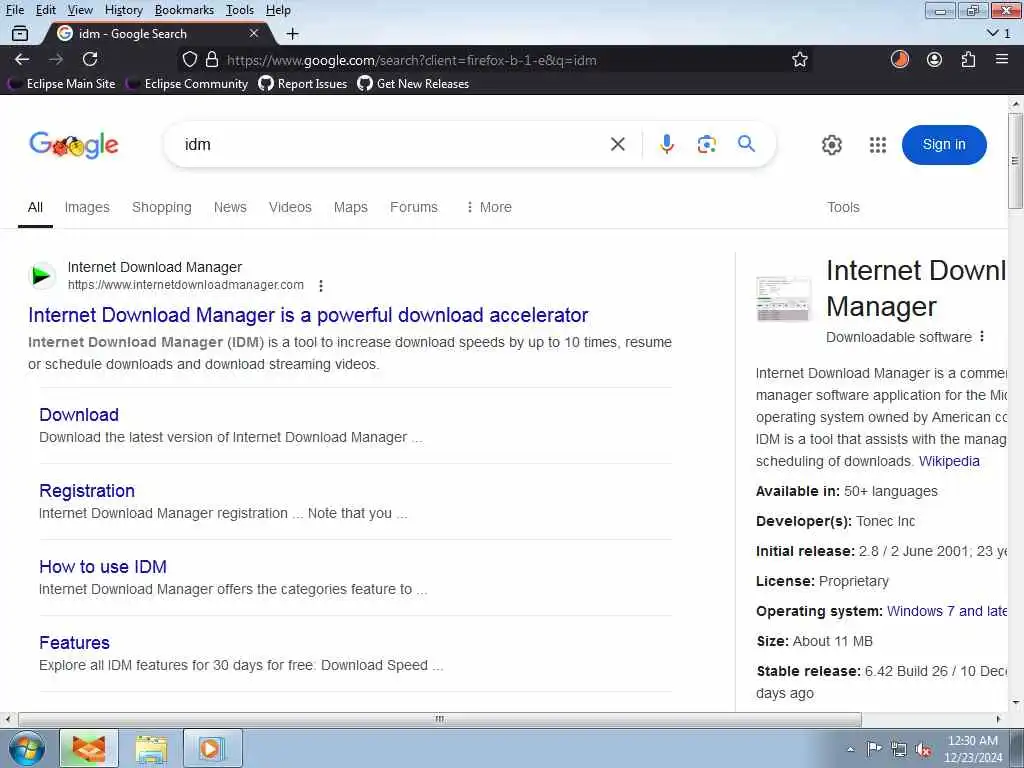The height and width of the screenshot is (768, 1024).
Task: Open the Internet Download Manager accelerator result title
Action: 308,315
